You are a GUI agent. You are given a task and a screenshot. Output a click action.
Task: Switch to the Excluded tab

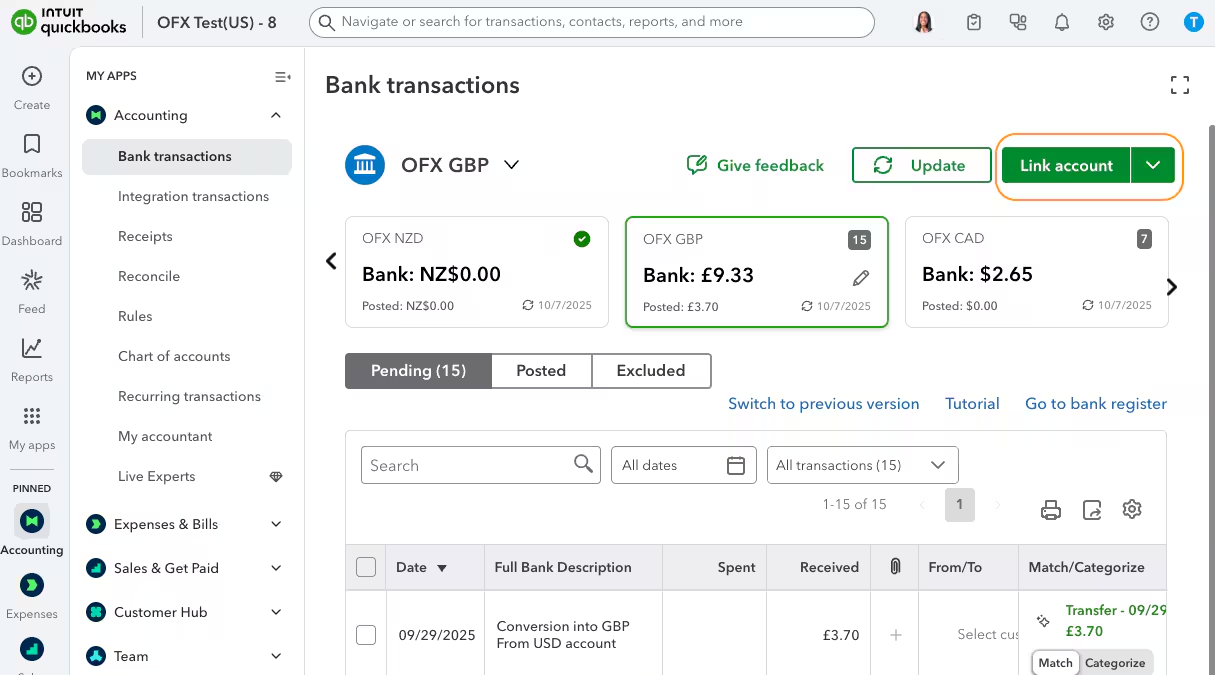click(651, 370)
